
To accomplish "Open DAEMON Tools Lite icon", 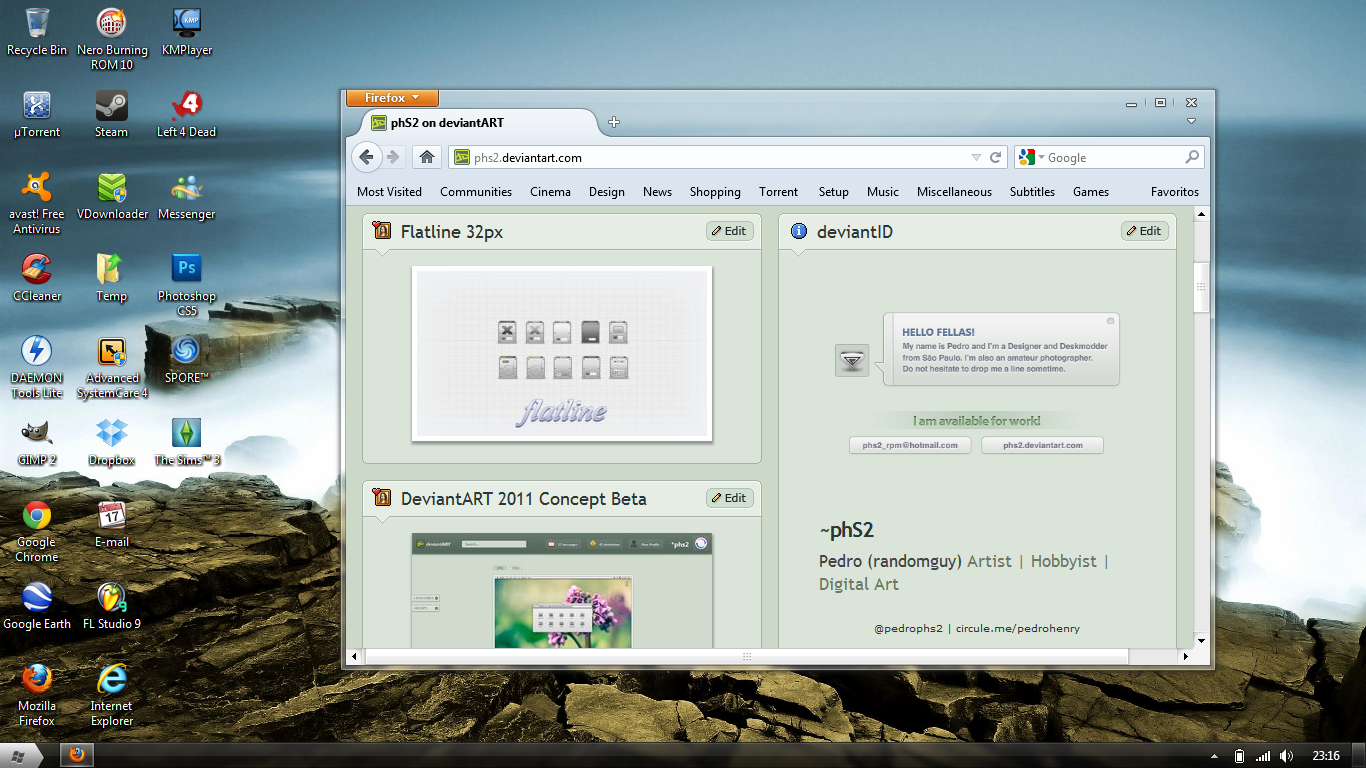I will (x=37, y=367).
